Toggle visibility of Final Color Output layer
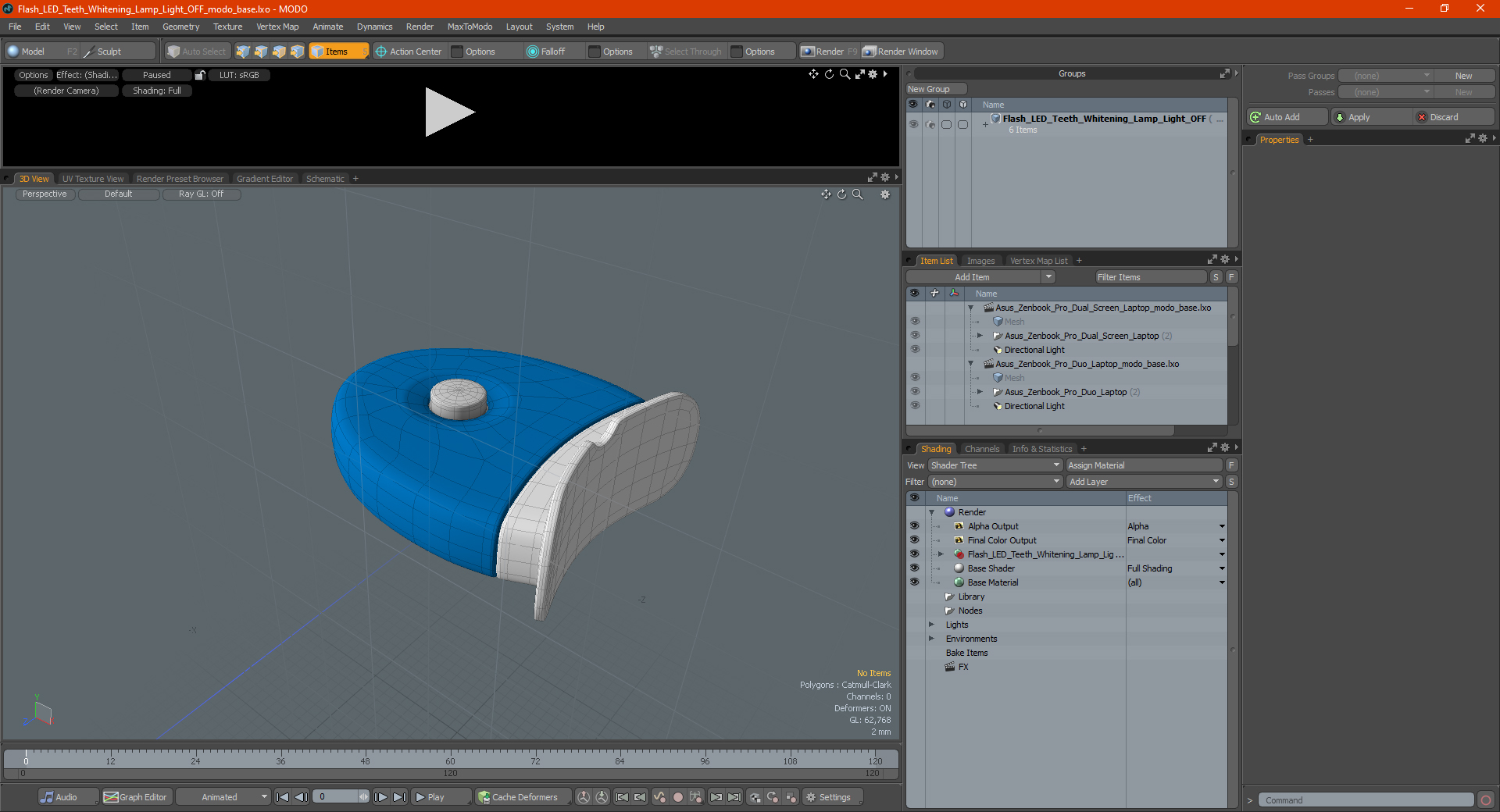The image size is (1500, 812). pyautogui.click(x=914, y=540)
